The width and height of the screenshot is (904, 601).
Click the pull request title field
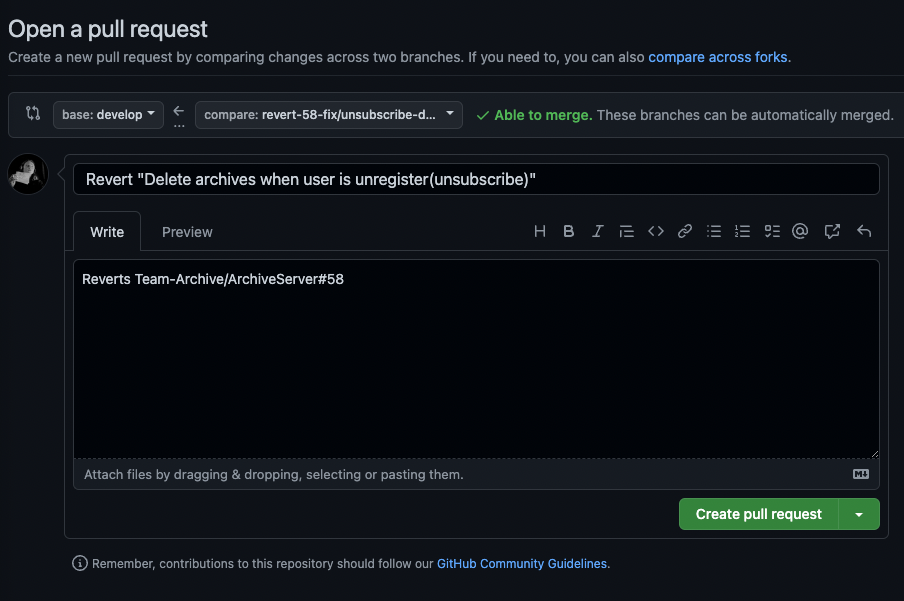[x=476, y=179]
